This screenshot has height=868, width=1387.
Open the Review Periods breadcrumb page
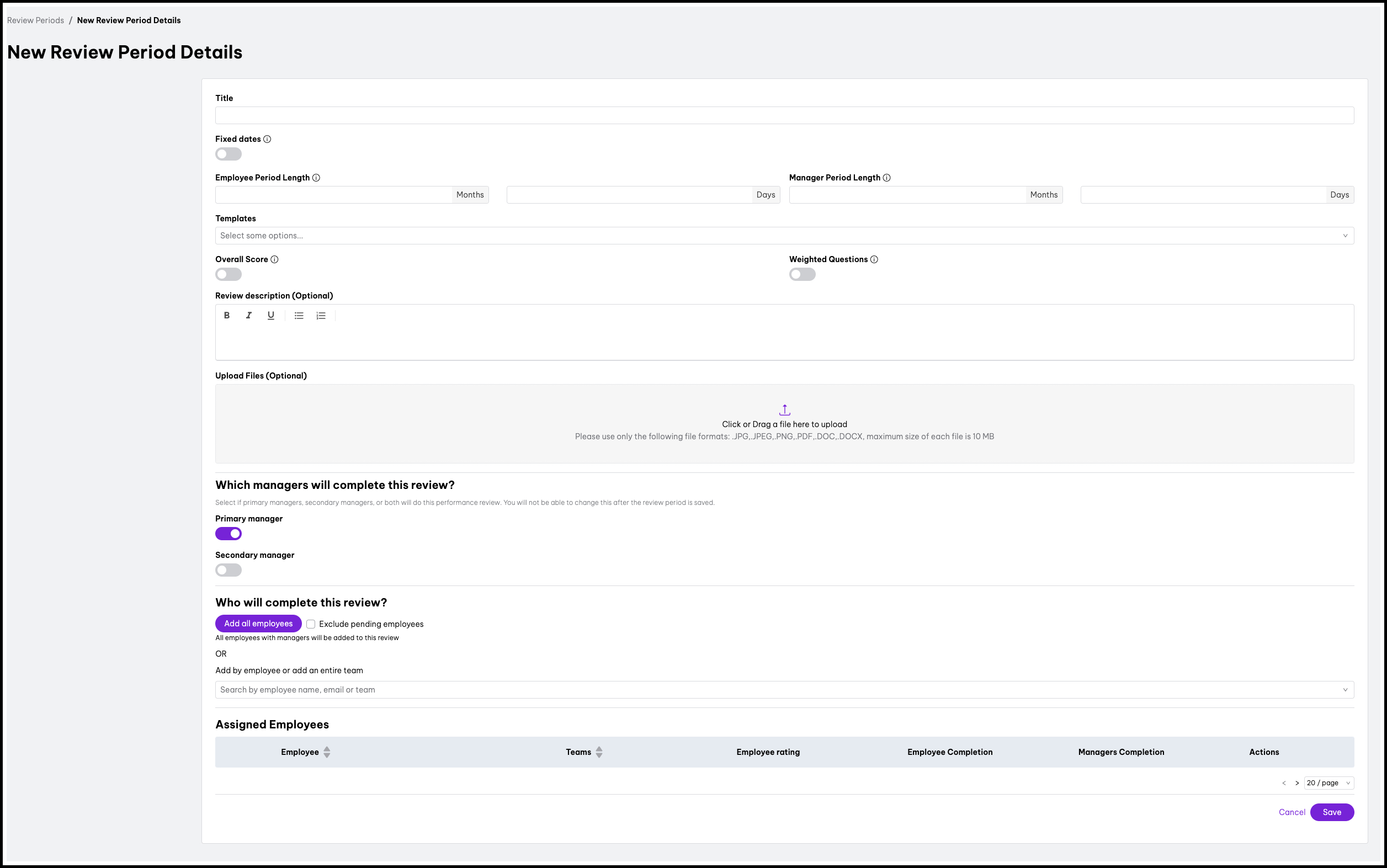pyautogui.click(x=35, y=20)
